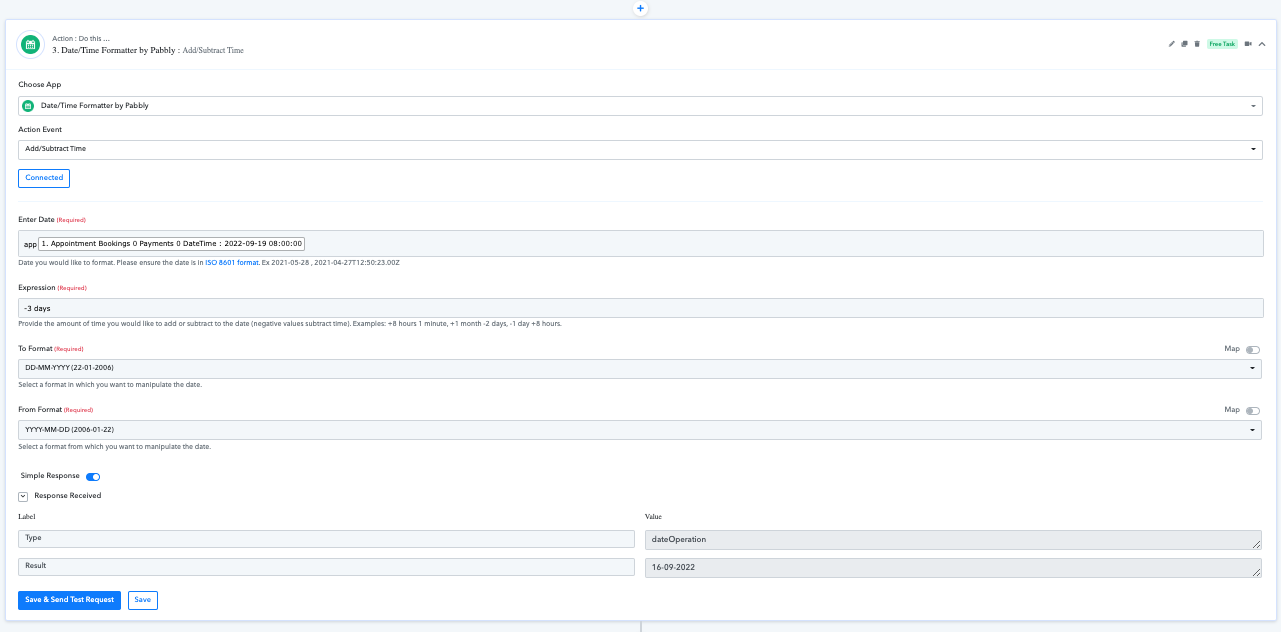Click Save & Send Test Request

click(69, 600)
